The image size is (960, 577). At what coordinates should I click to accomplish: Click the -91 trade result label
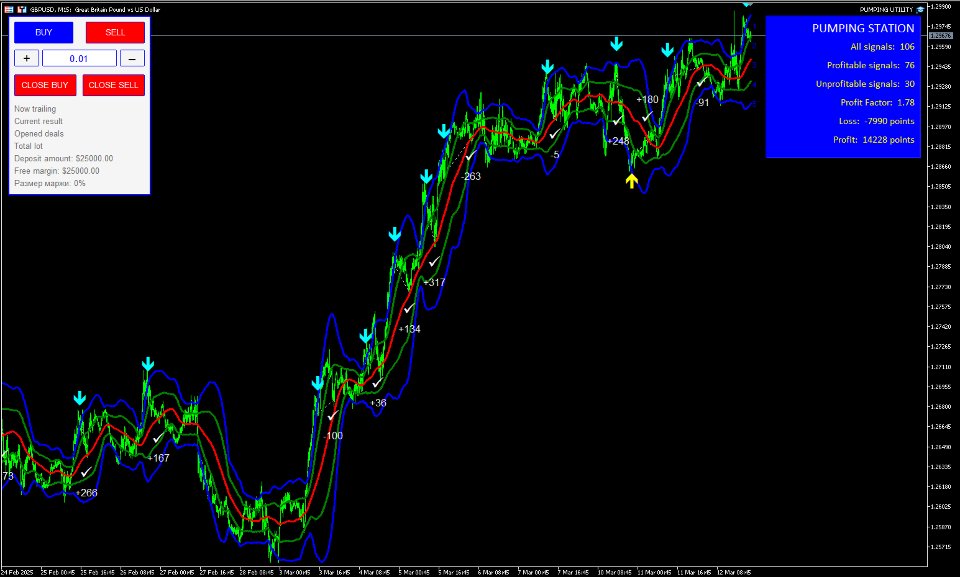702,103
